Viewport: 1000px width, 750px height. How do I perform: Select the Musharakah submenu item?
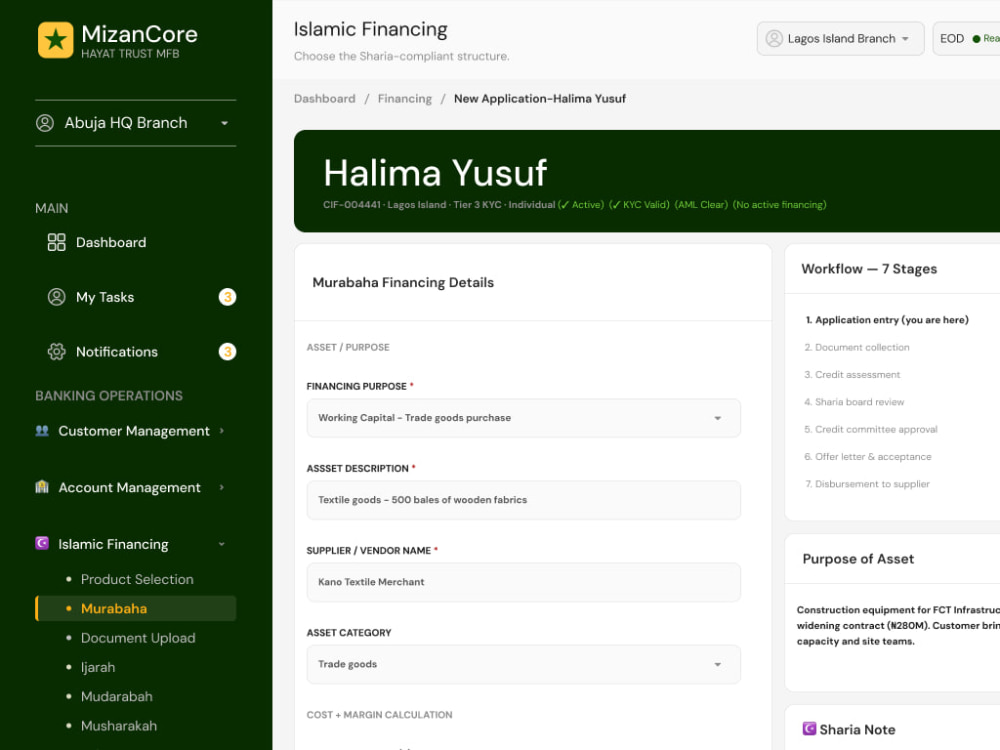119,726
